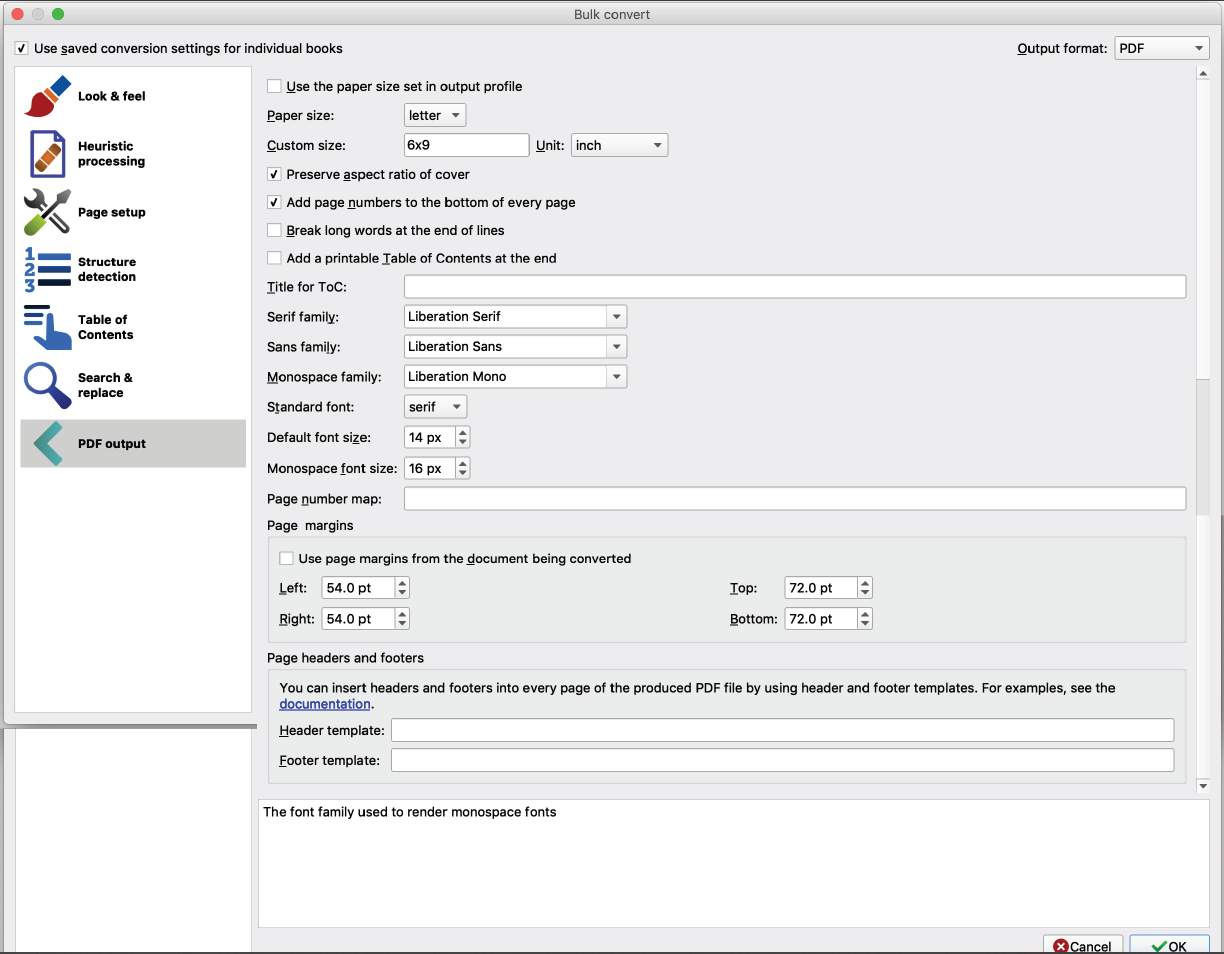Enable Break long words at line ends
1224x954 pixels.
click(274, 230)
